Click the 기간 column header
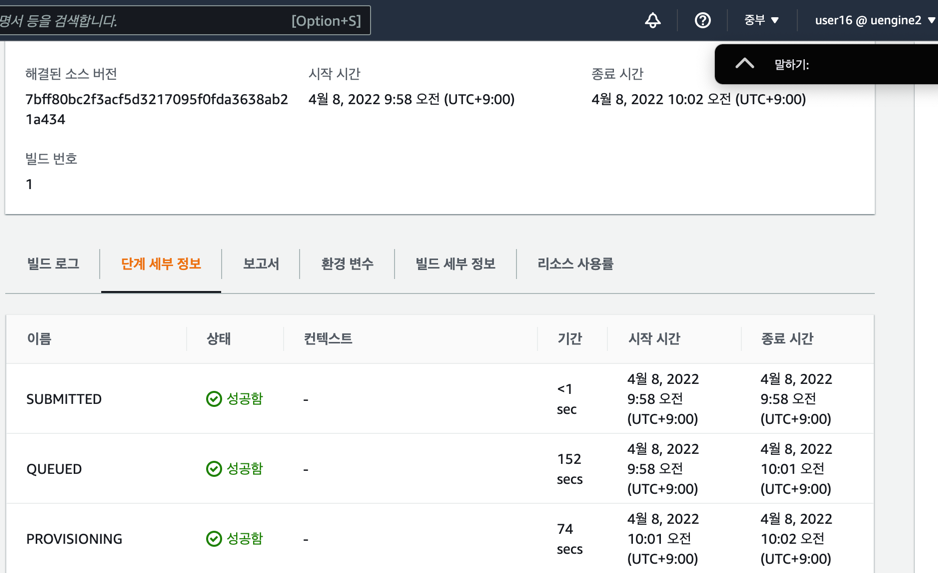Viewport: 938px width, 573px height. pyautogui.click(x=570, y=339)
